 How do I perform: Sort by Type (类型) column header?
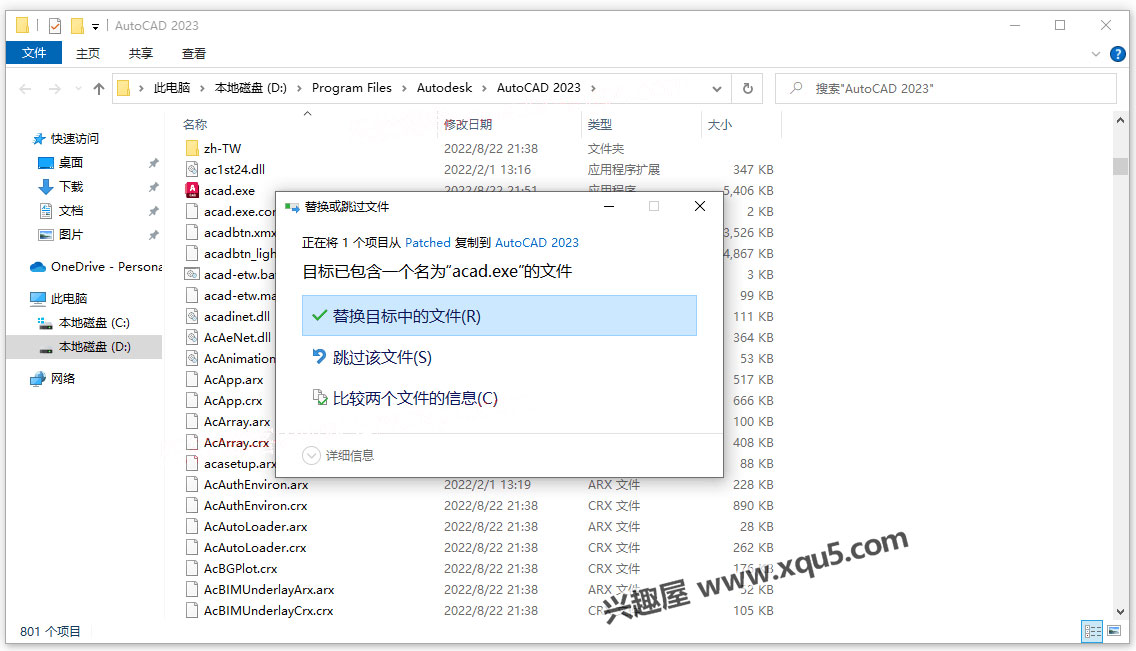click(x=600, y=125)
